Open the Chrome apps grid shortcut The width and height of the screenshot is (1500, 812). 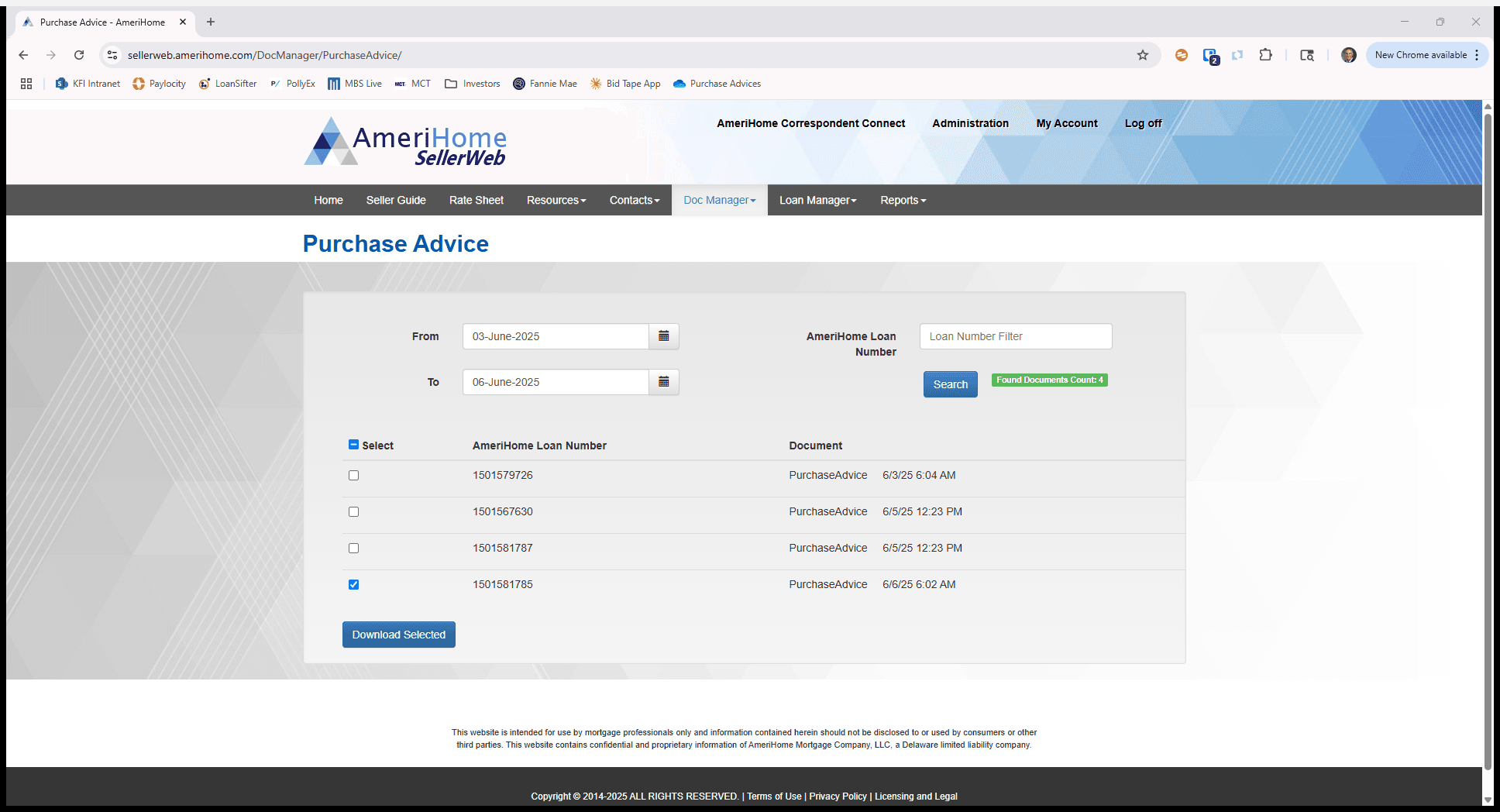(26, 84)
